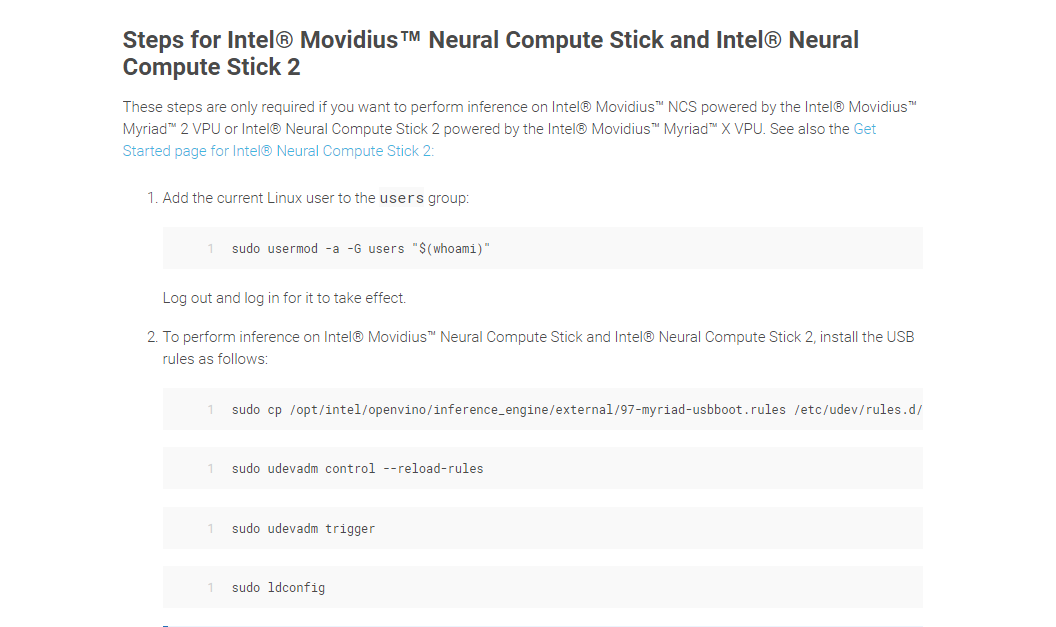Click line number of reload-rules code block
The height and width of the screenshot is (627, 1056).
pos(211,469)
